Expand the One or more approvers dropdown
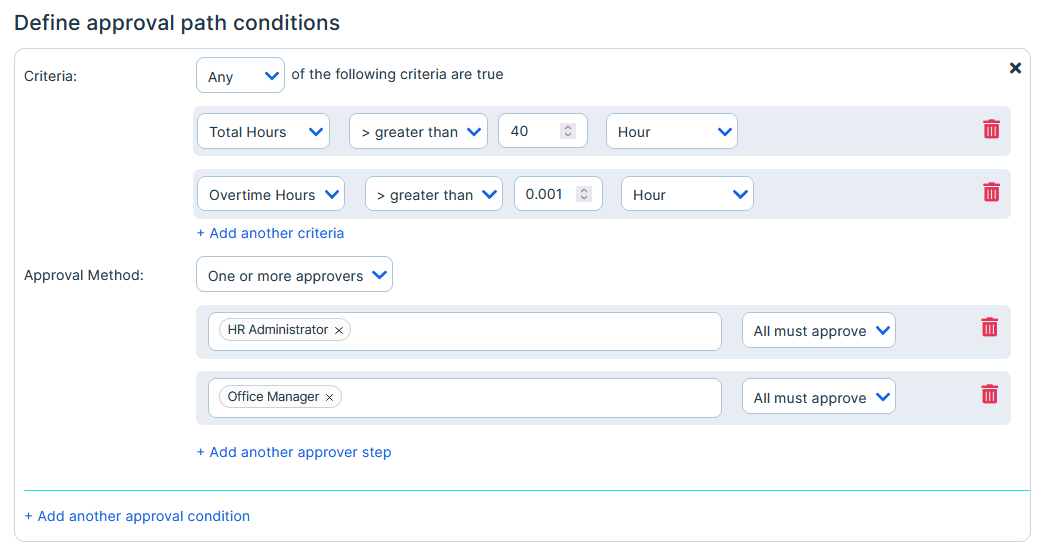This screenshot has width=1046, height=543. [294, 275]
